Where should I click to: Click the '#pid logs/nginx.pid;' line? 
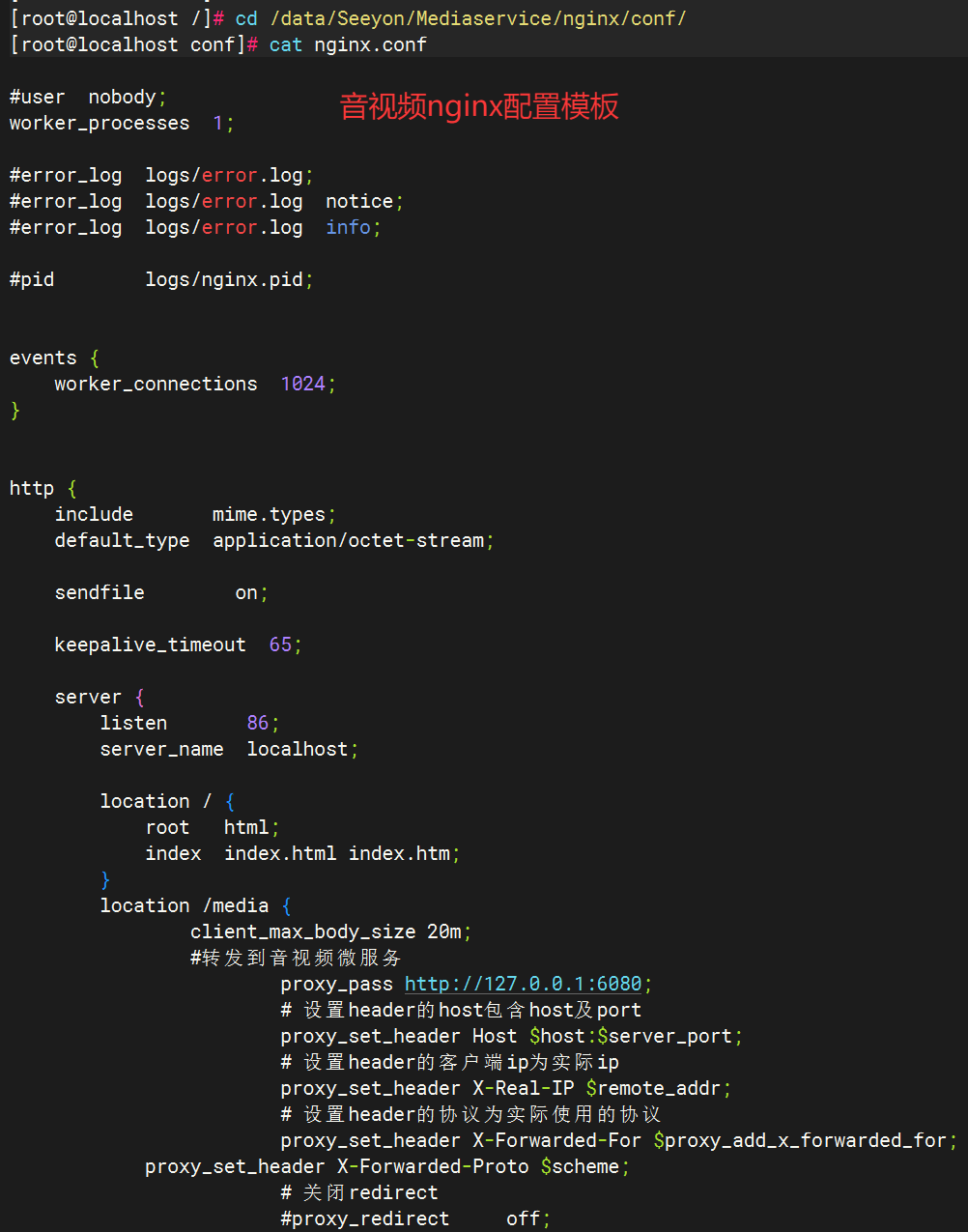pos(161,279)
